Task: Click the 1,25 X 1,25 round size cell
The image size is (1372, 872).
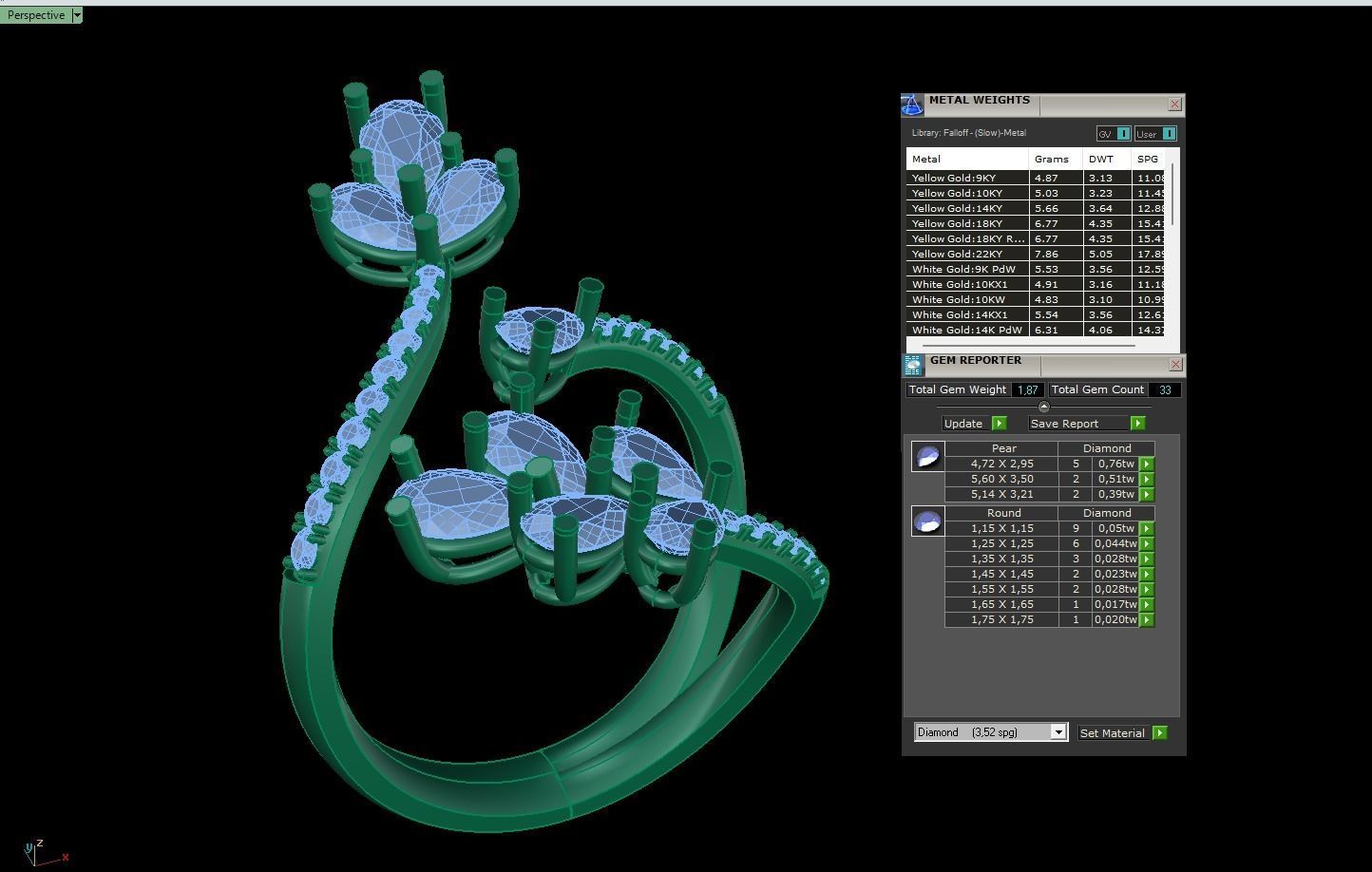Action: pyautogui.click(x=1002, y=544)
